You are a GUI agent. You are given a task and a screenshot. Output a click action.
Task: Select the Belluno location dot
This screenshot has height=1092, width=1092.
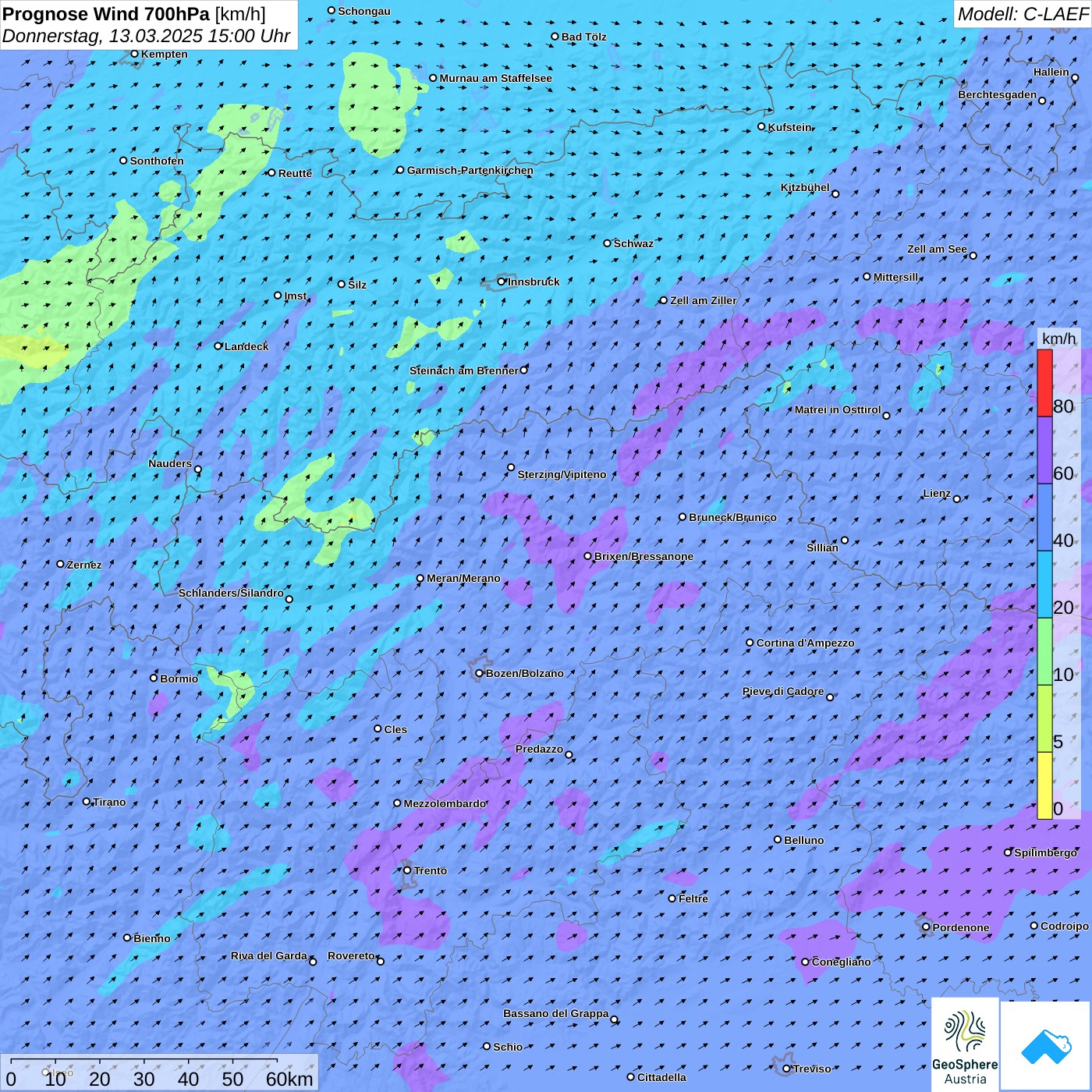pos(778,839)
